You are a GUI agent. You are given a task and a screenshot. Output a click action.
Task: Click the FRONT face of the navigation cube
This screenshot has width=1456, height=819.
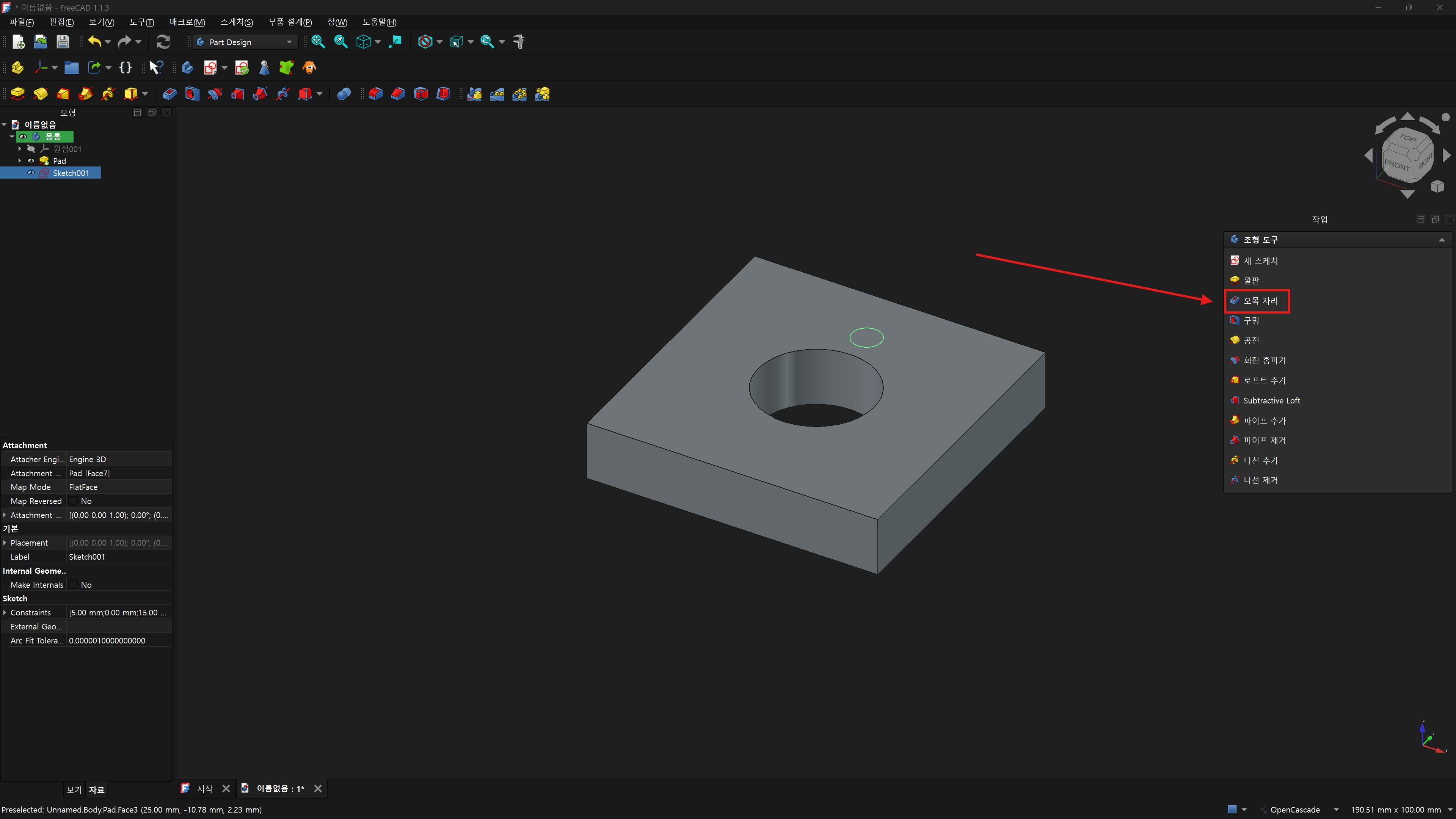tap(1396, 166)
